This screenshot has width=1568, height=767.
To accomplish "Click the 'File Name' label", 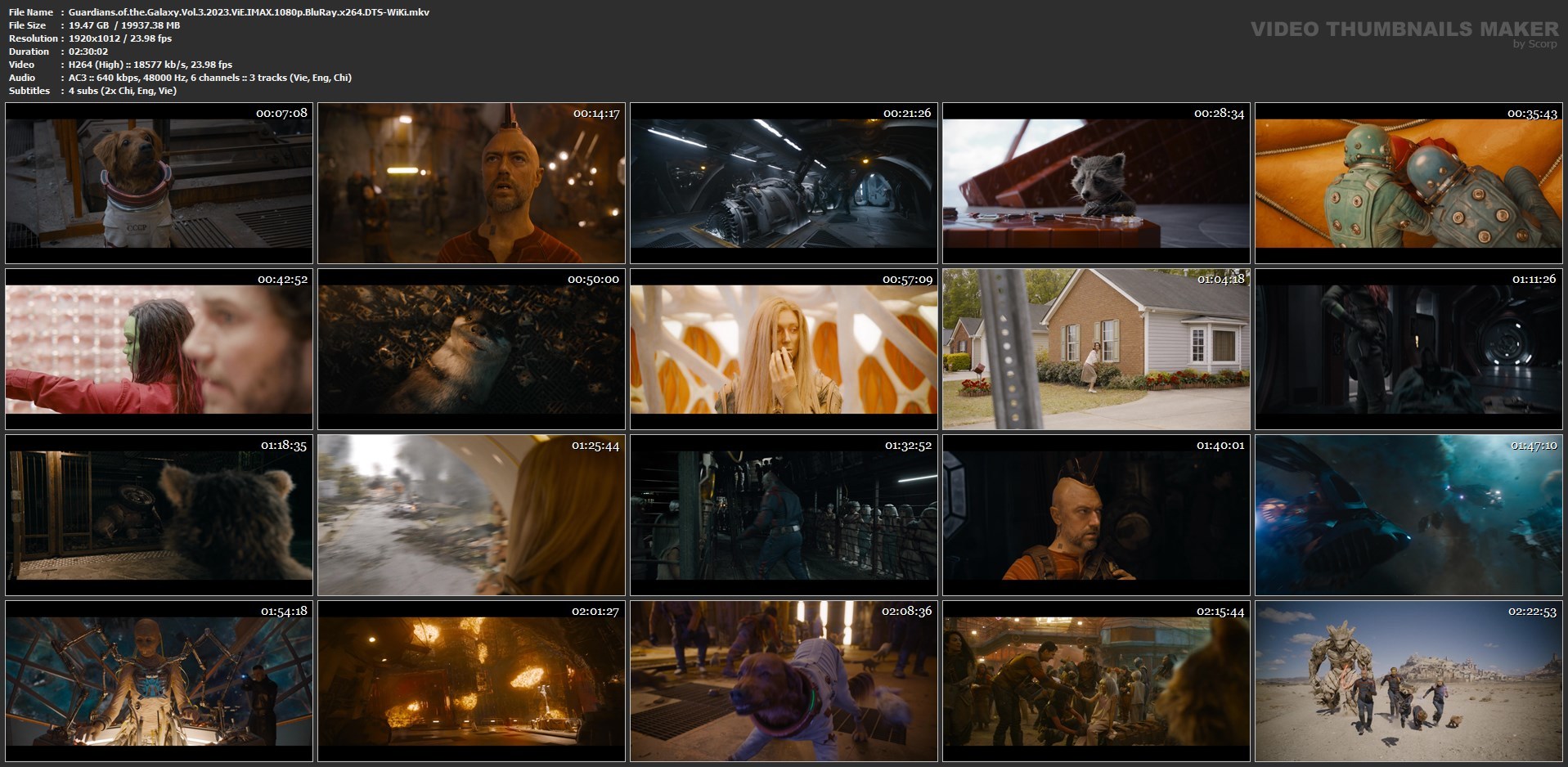I will 31,12.
